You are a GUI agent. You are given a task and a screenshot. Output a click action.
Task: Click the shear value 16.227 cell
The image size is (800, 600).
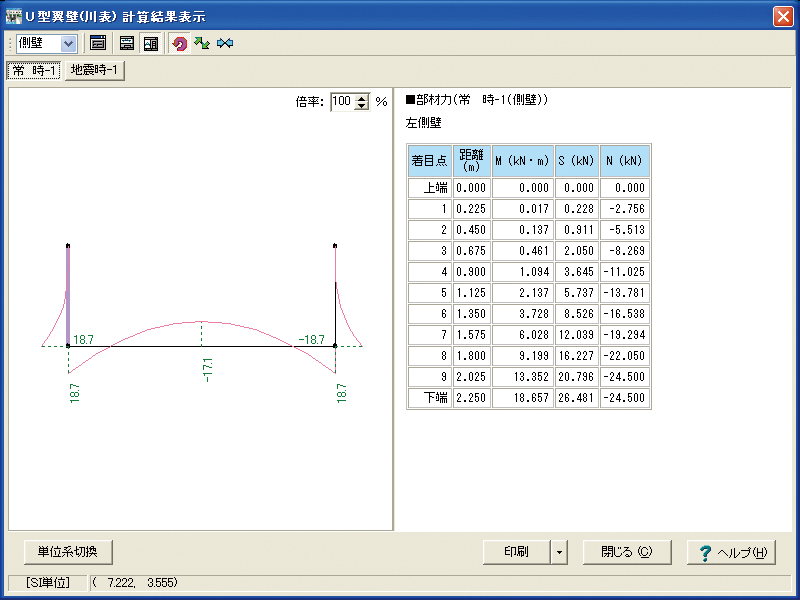(577, 356)
